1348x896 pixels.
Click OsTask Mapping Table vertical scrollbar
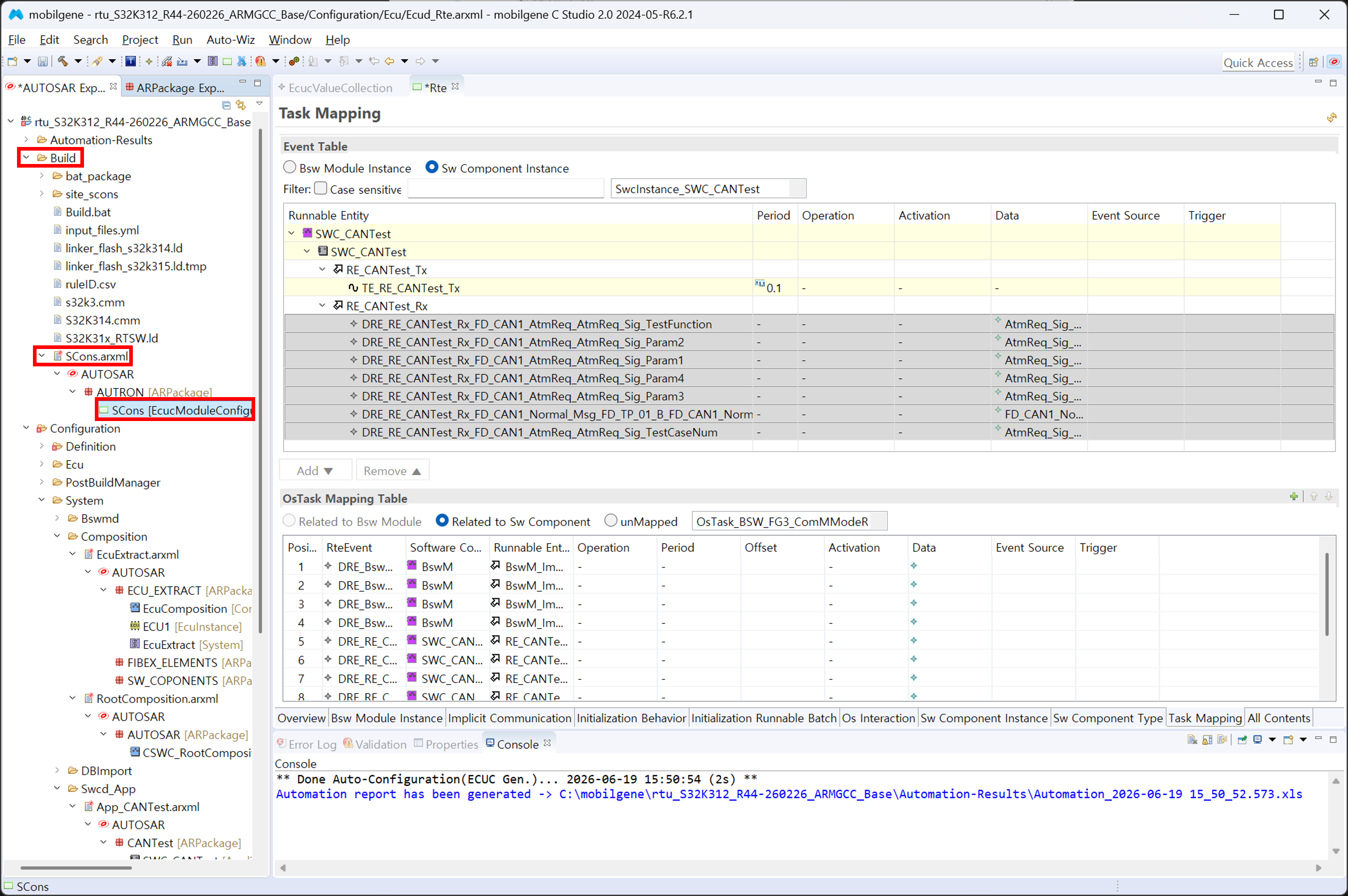[1327, 594]
